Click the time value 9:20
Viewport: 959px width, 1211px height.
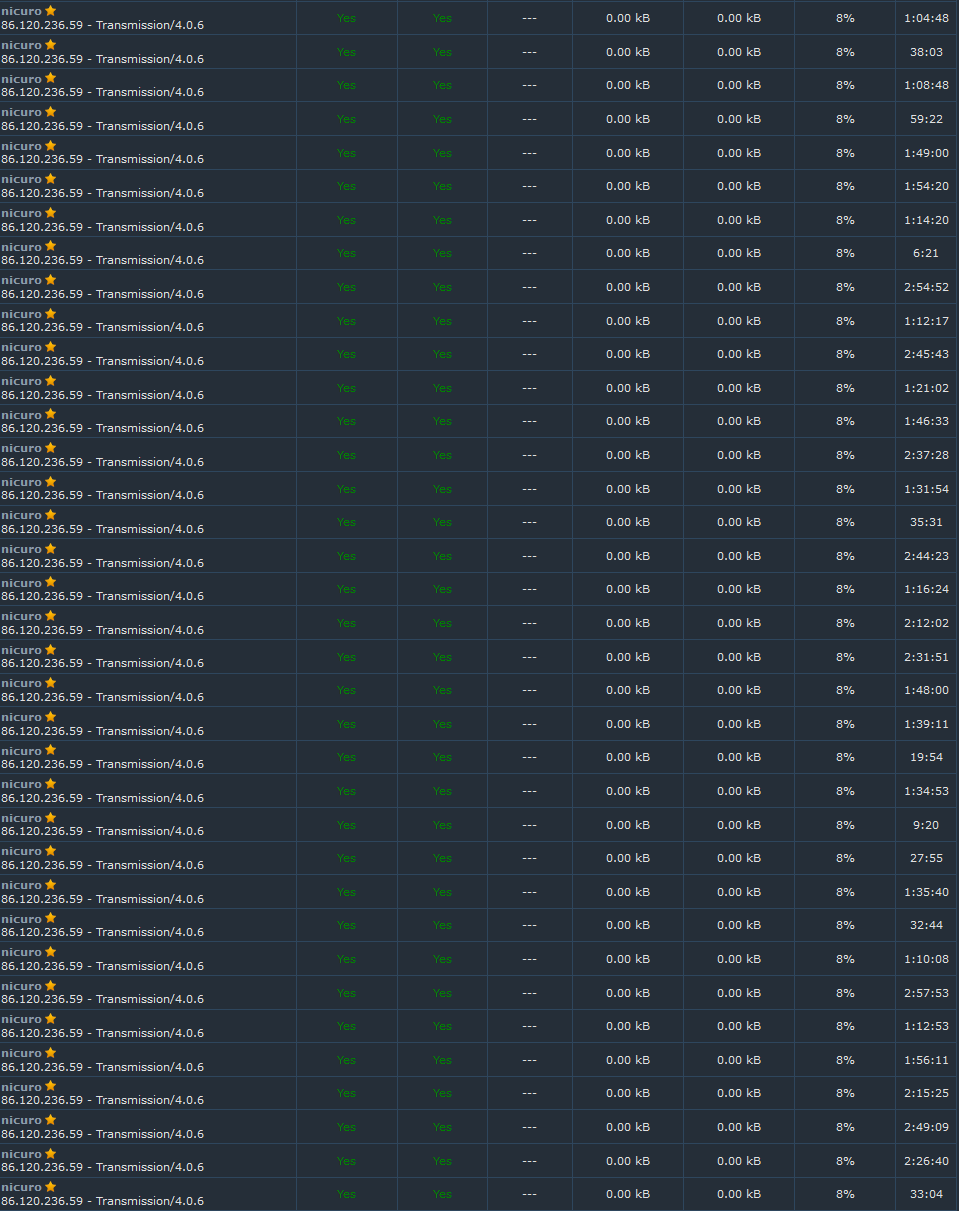pyautogui.click(x=926, y=825)
